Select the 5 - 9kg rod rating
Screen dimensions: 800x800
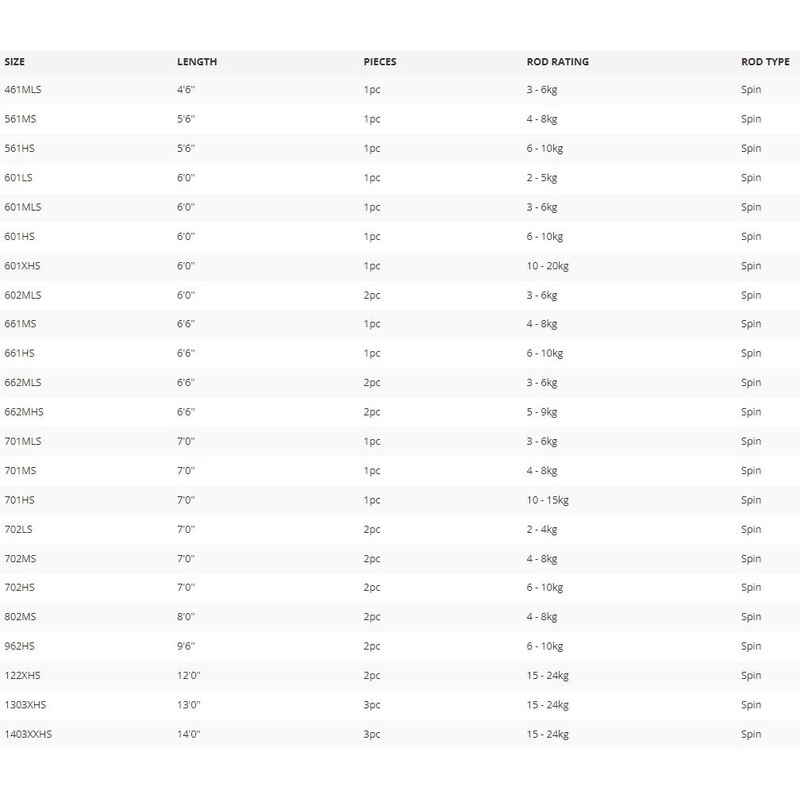pos(543,412)
